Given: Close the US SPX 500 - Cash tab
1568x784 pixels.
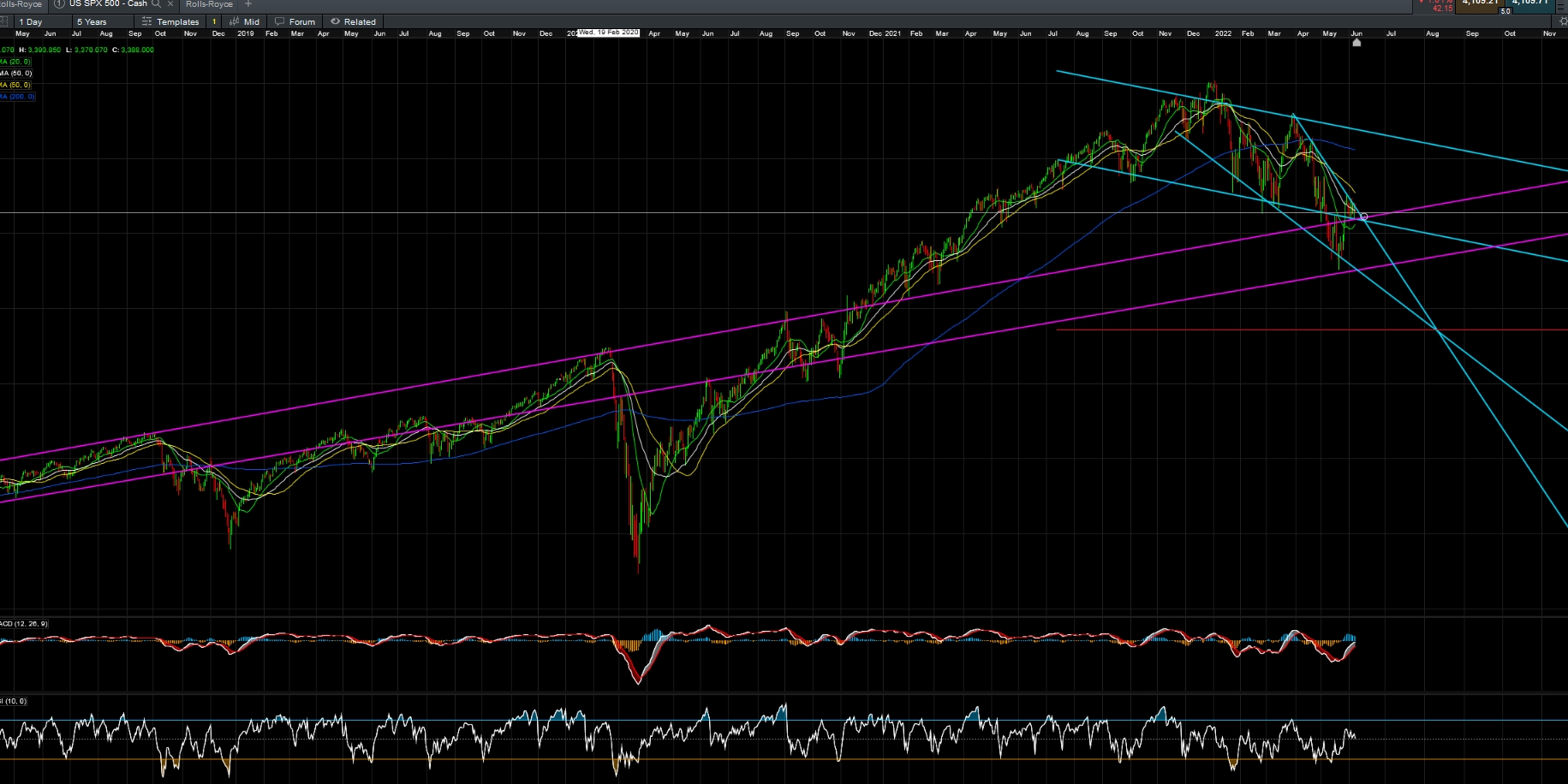Looking at the screenshot, I should (170, 4).
